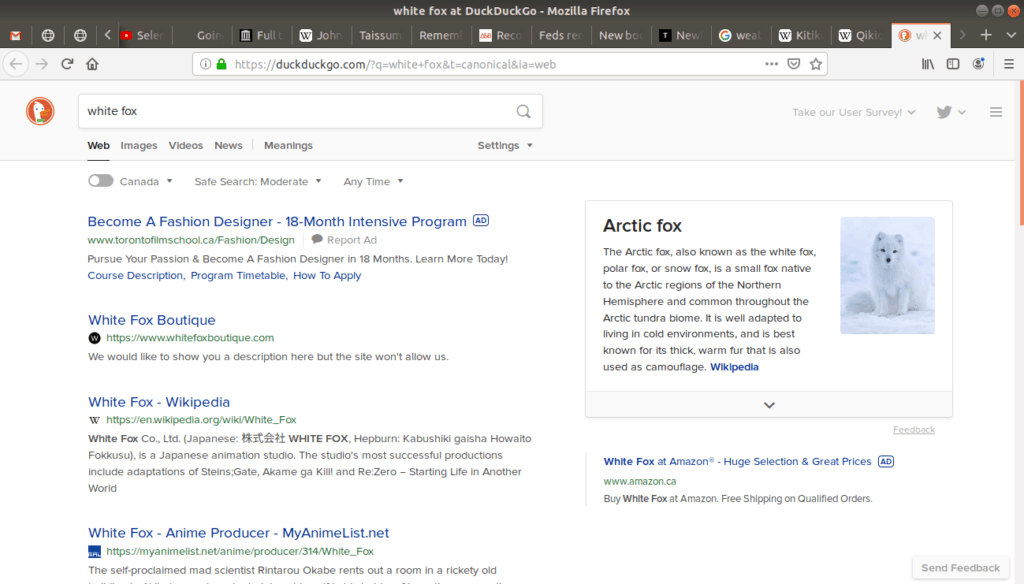Click the Report Ad speech bubble

pos(317,240)
